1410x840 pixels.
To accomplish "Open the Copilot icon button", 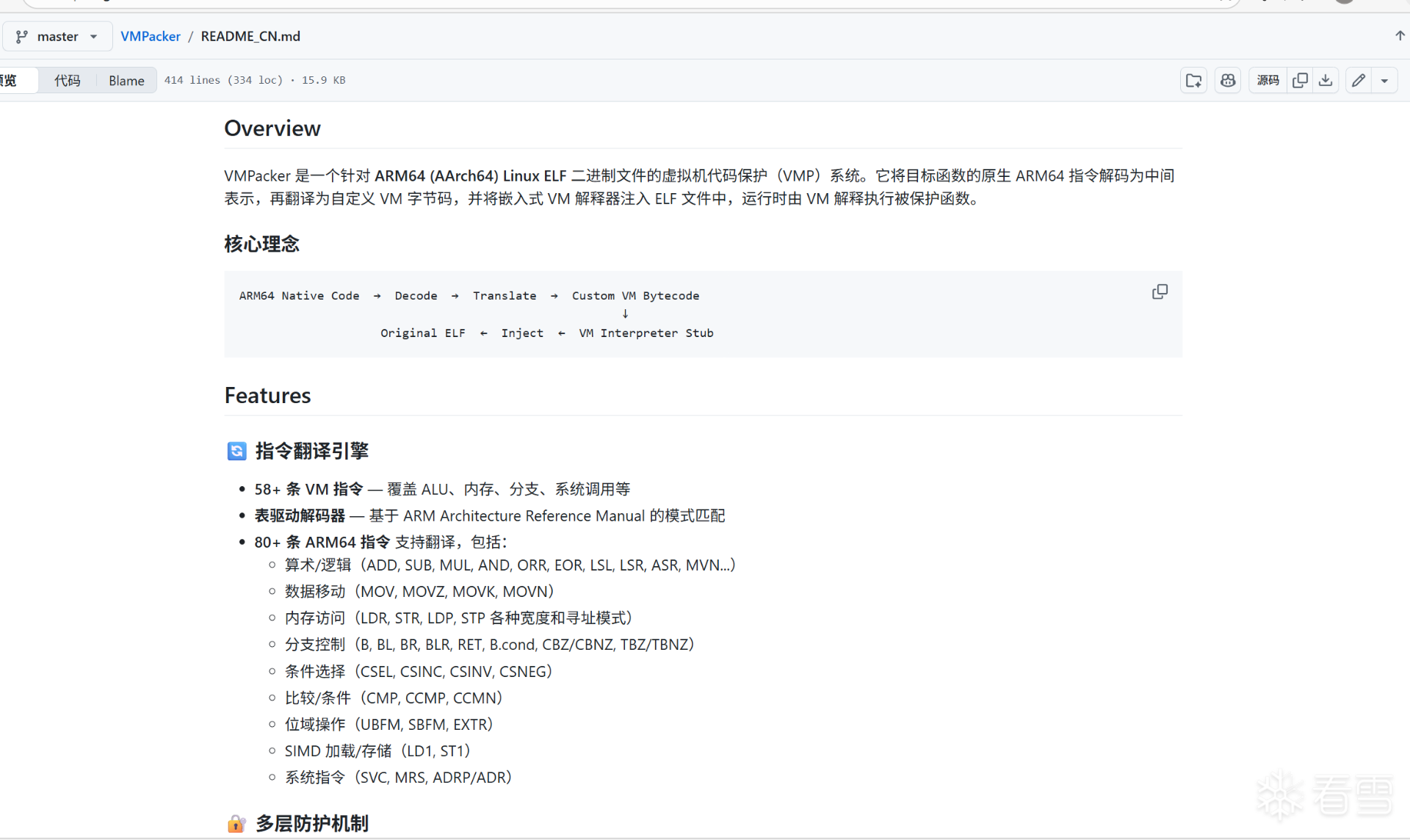I will [1228, 80].
